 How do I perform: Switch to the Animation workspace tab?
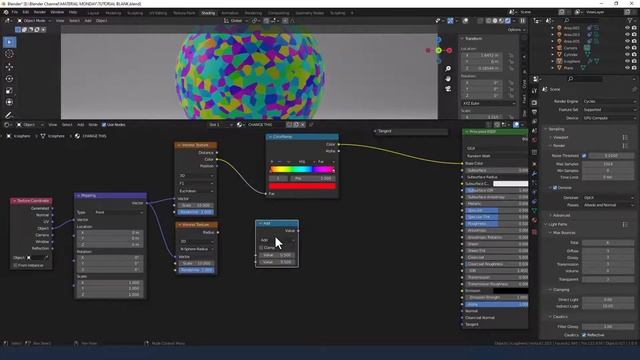coord(230,13)
